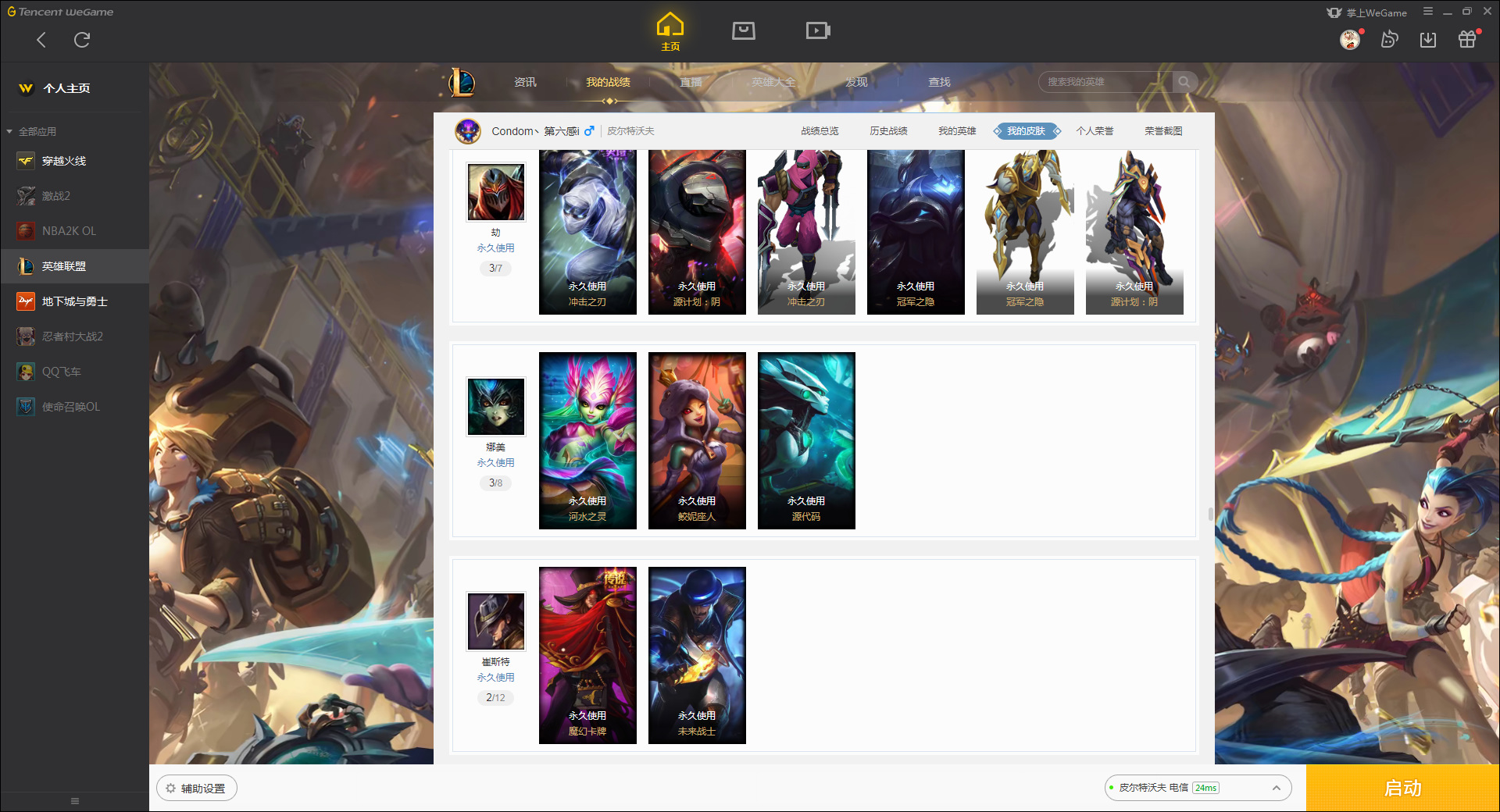Select 激战2 in the sidebar
The height and width of the screenshot is (812, 1500).
tap(74, 196)
